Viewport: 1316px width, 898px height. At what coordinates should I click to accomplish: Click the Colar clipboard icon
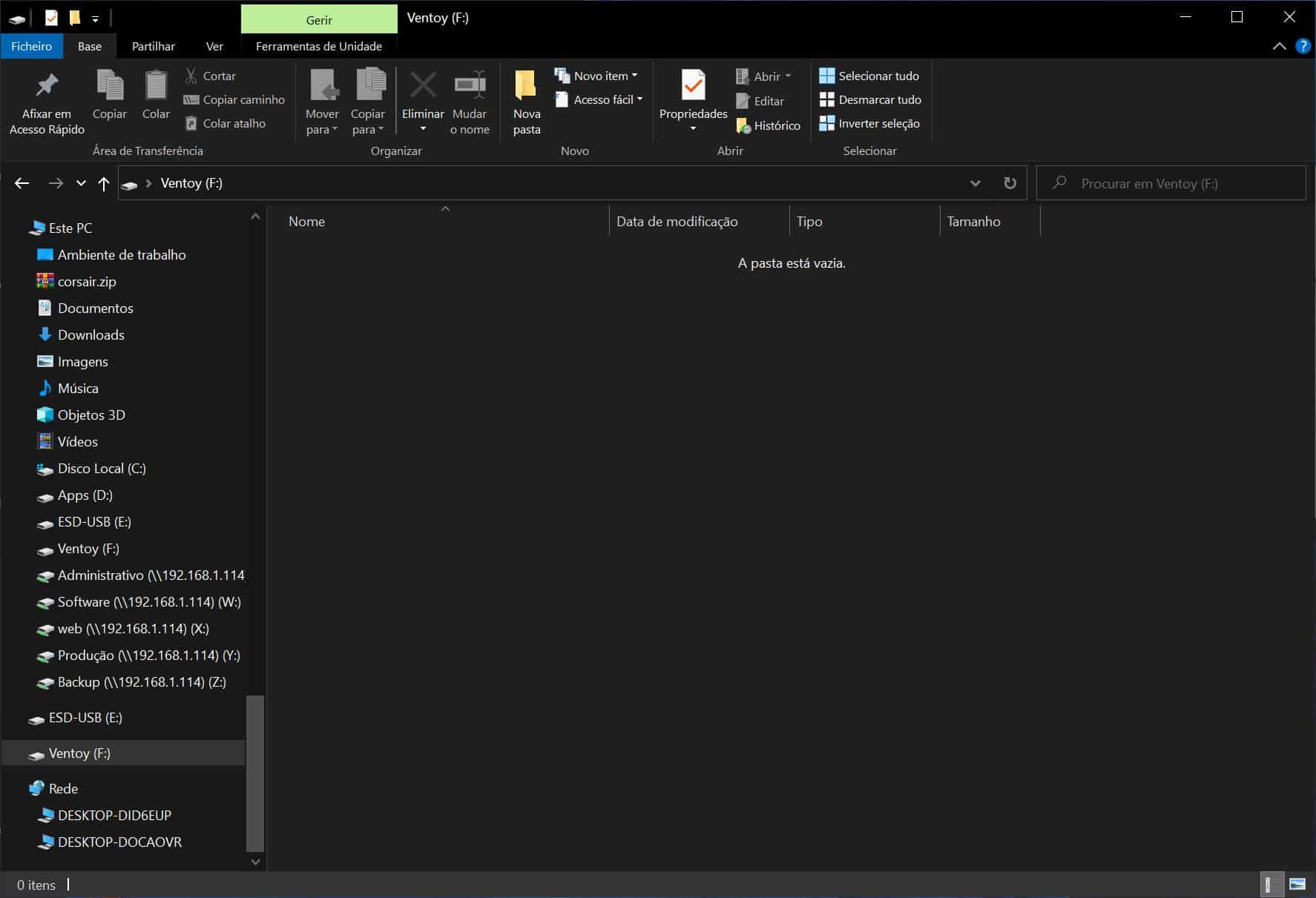pos(156,86)
